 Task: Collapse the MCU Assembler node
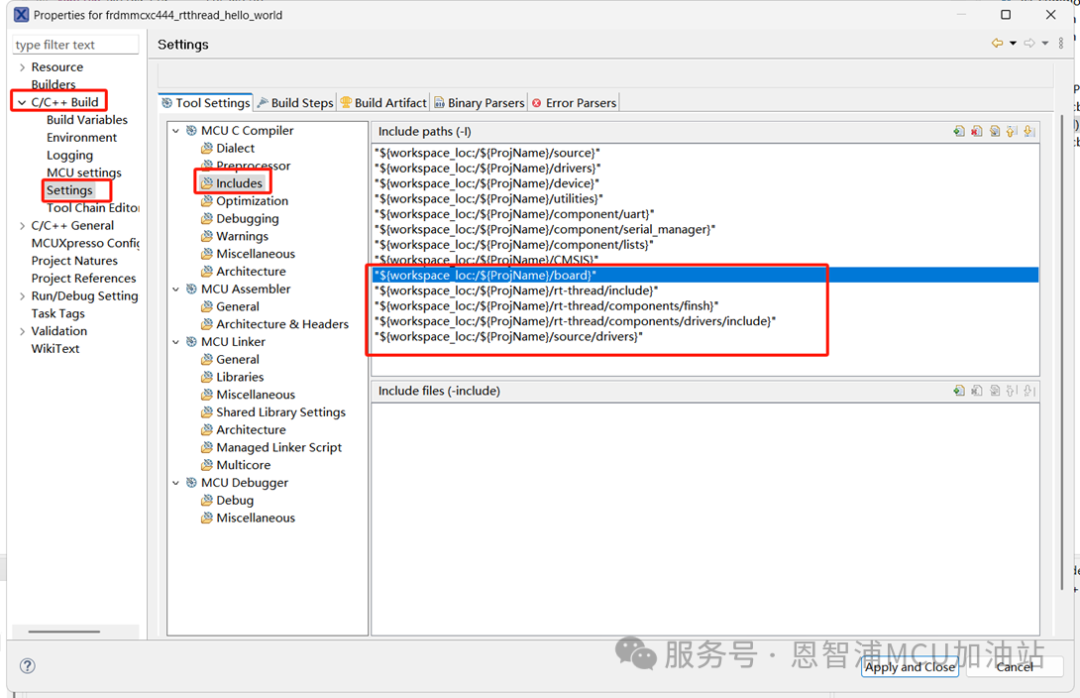tap(176, 289)
